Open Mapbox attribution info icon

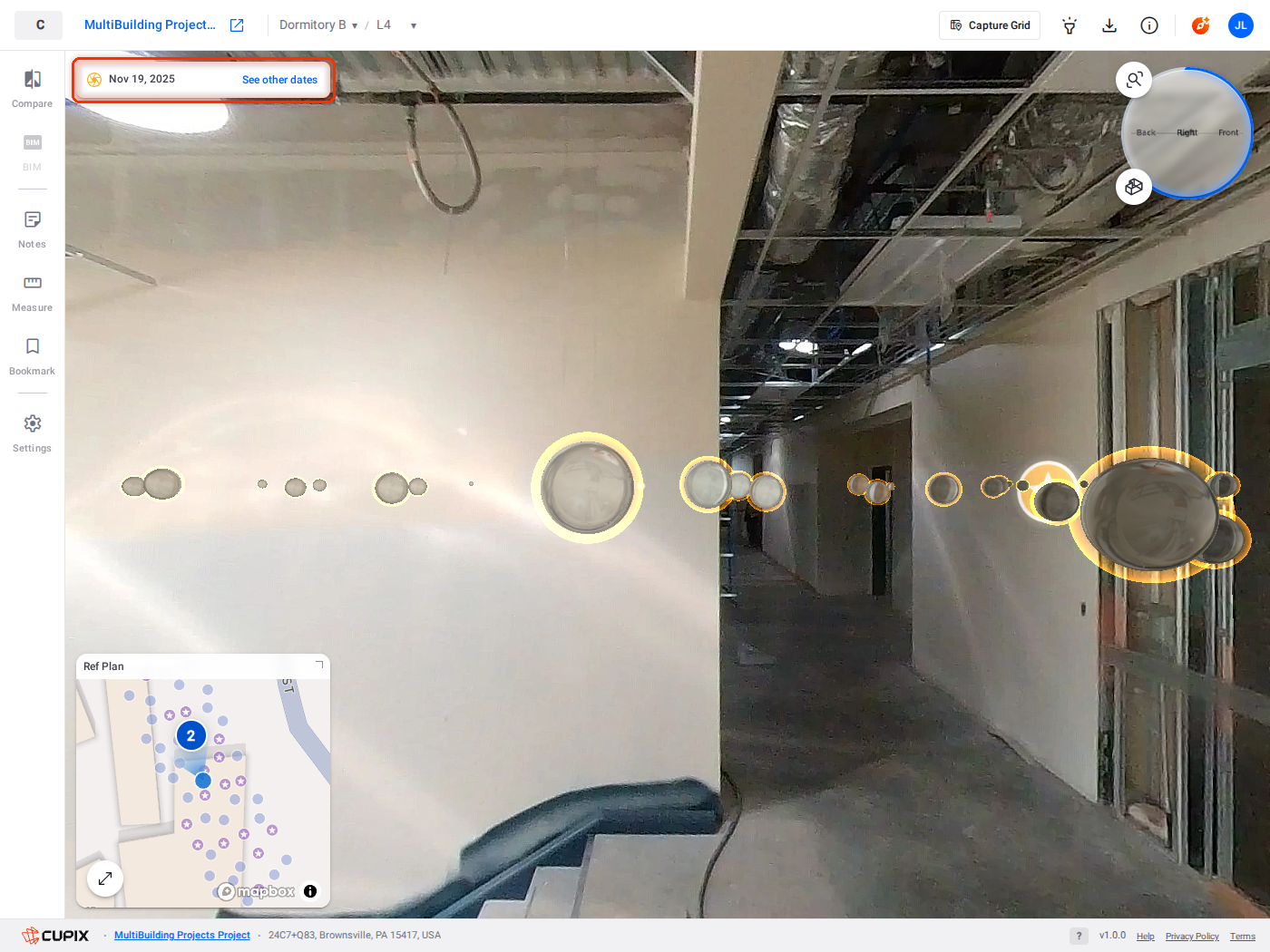(310, 891)
